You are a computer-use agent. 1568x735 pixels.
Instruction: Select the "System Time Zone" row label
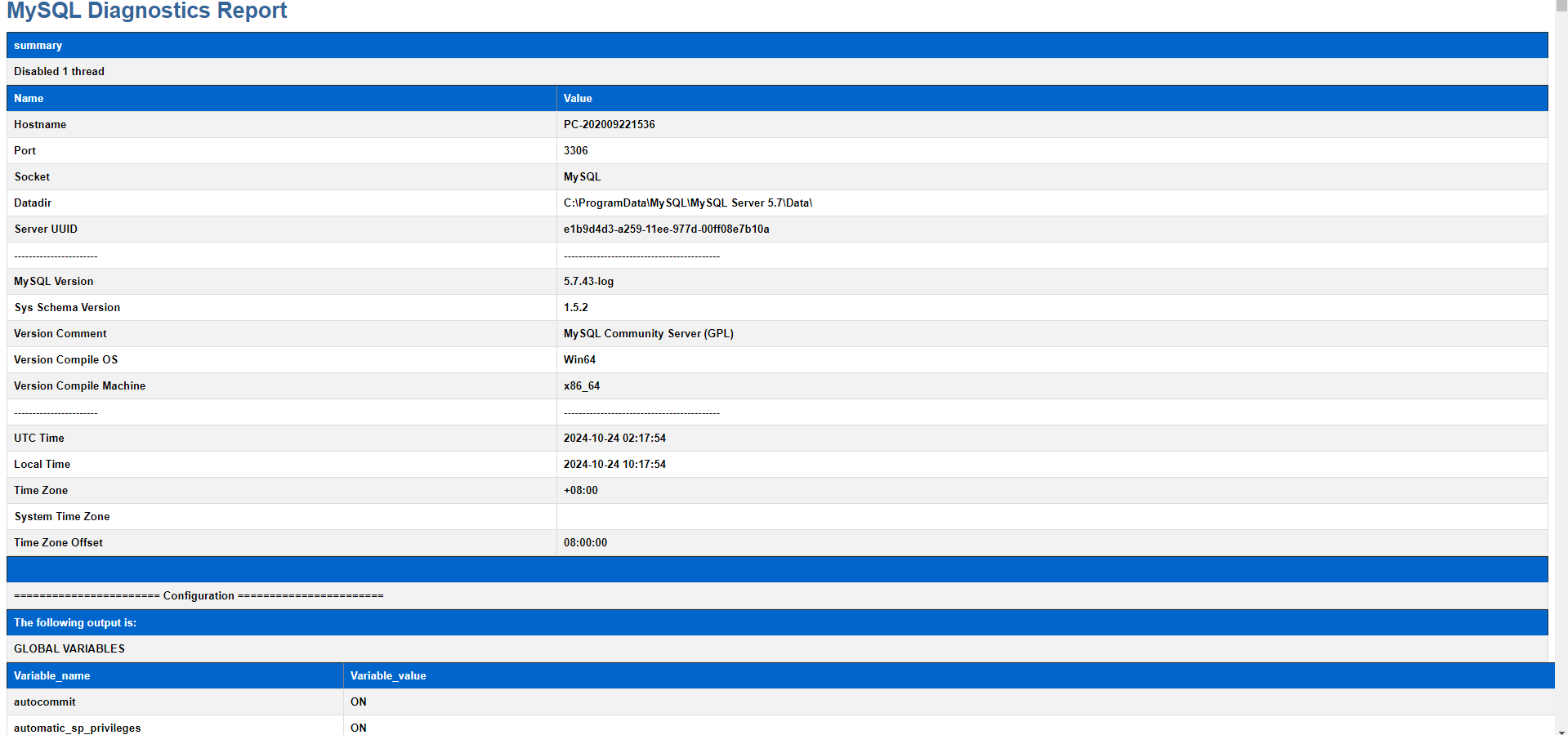coord(62,517)
